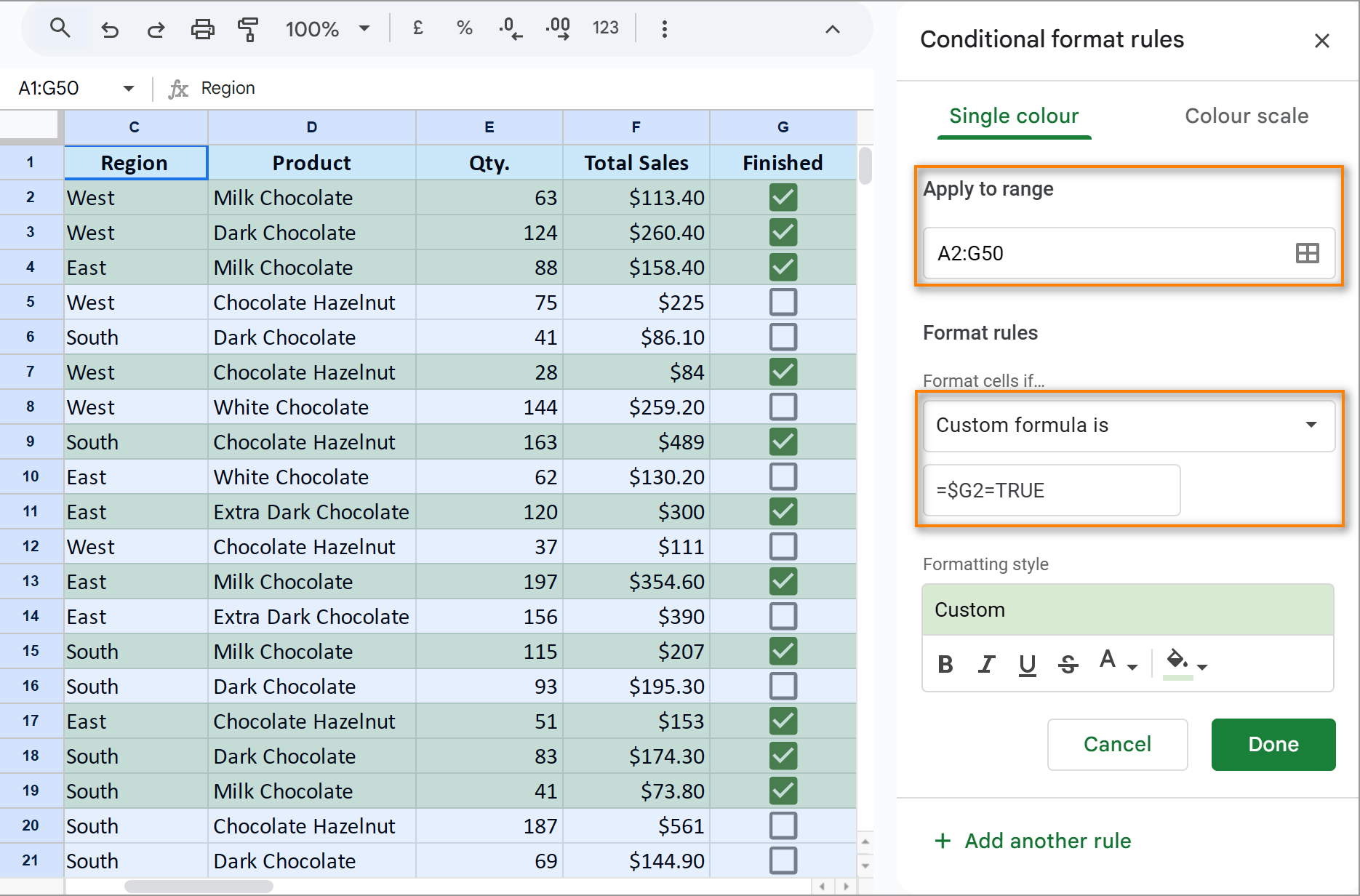Click the search magnifier icon in toolbar
Viewport: 1360px width, 896px height.
click(60, 28)
